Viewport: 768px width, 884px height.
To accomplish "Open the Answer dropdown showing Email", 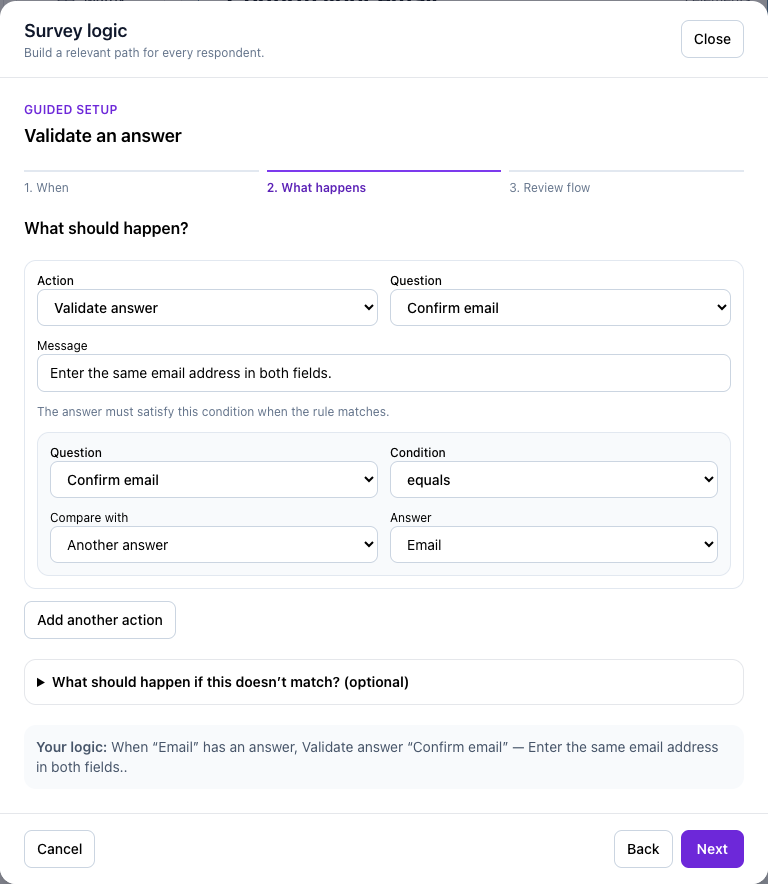I will [x=554, y=544].
